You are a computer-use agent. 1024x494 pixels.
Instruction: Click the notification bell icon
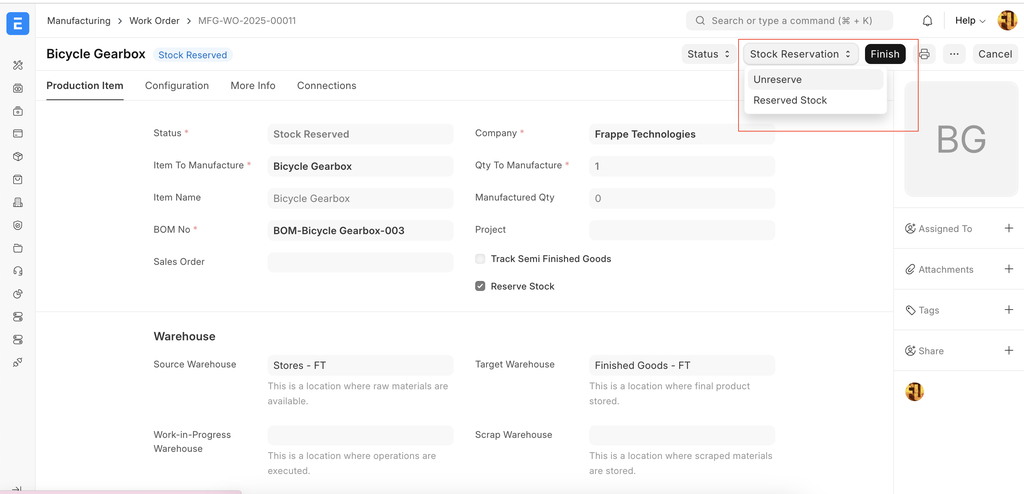pos(927,21)
